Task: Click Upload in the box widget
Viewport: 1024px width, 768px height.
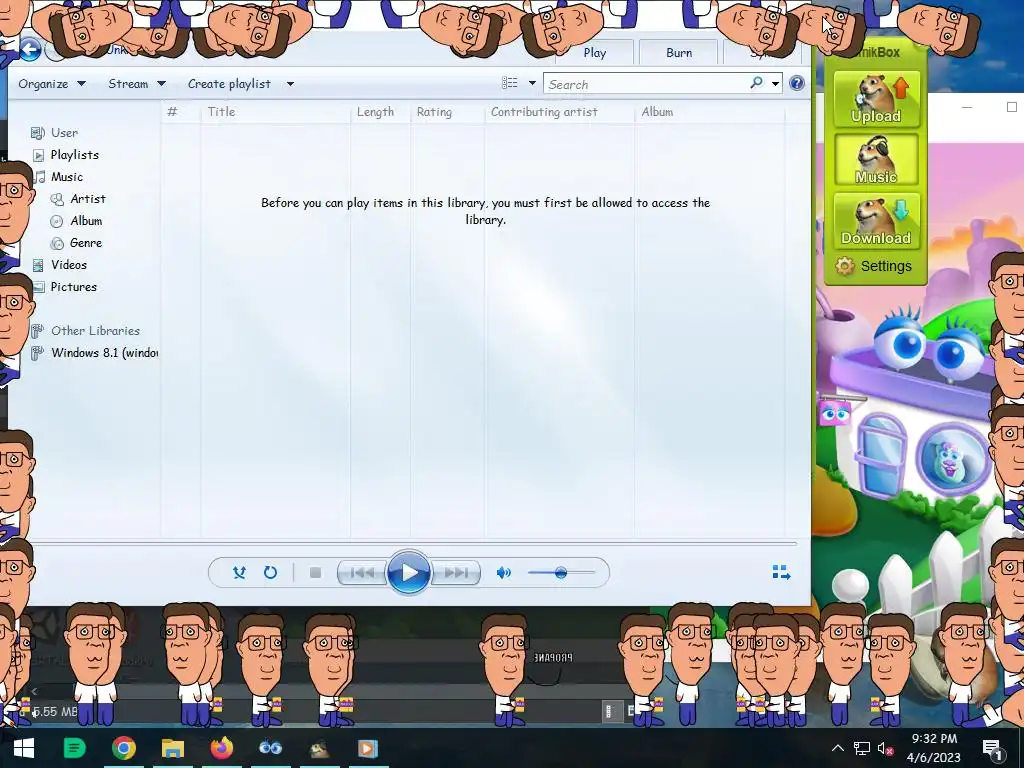Action: [876, 99]
